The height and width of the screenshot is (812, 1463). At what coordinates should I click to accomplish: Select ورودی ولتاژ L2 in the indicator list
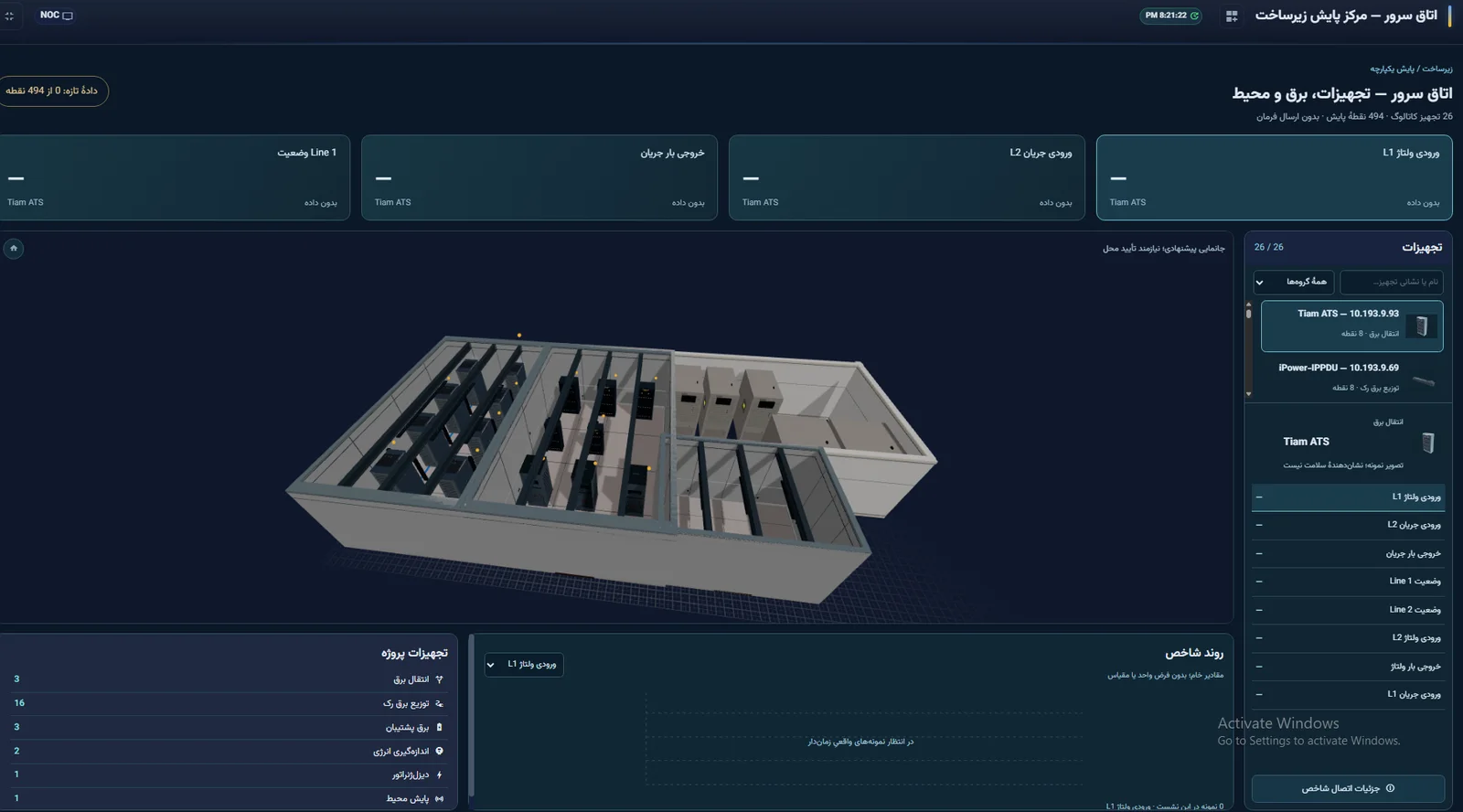click(x=1348, y=638)
